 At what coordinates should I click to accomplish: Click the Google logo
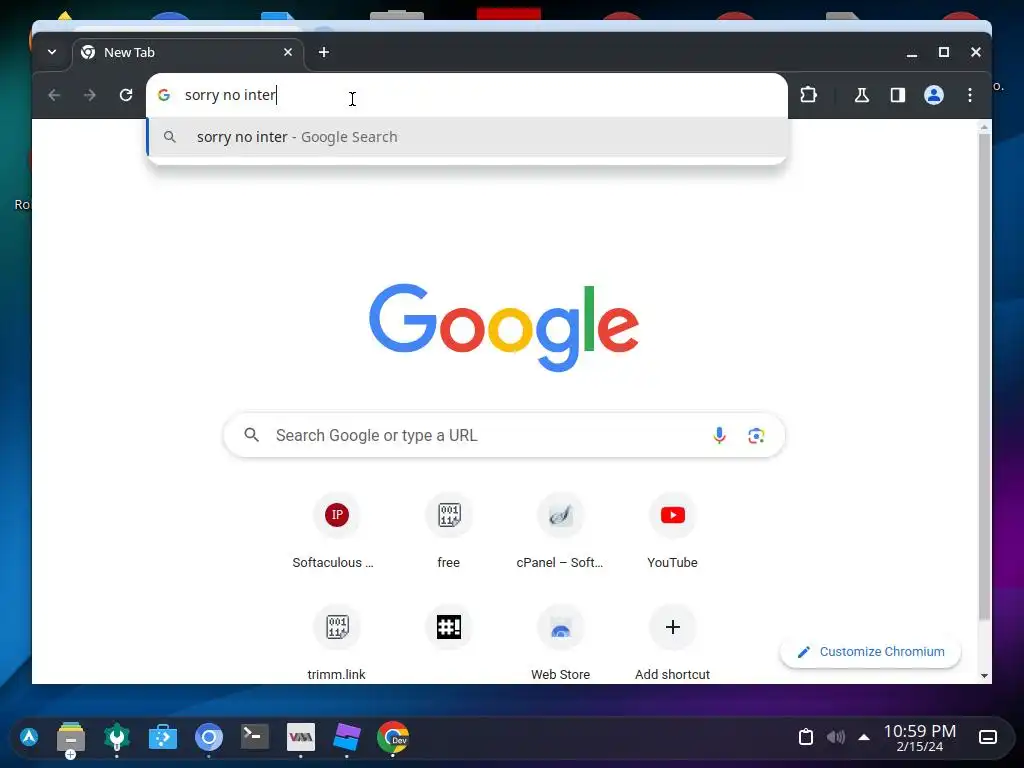pos(504,327)
